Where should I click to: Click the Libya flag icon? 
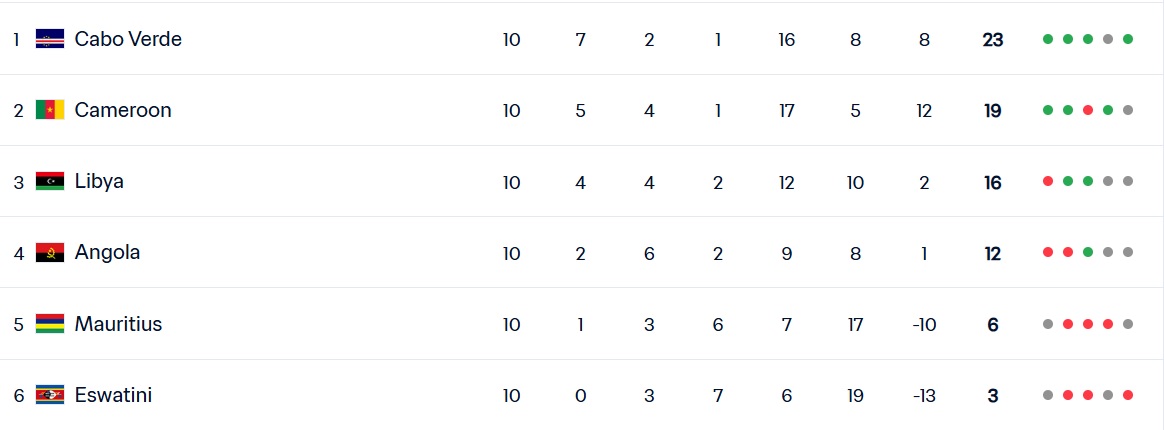[50, 181]
